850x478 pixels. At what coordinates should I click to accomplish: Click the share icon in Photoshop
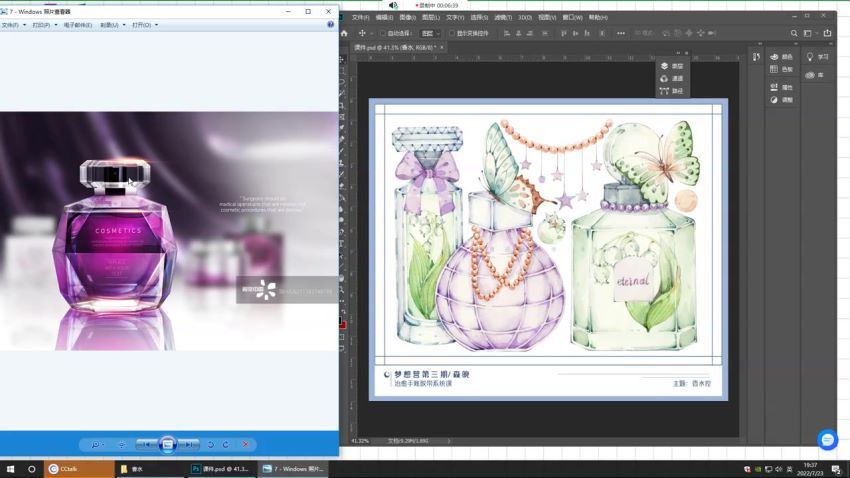pyautogui.click(x=827, y=33)
